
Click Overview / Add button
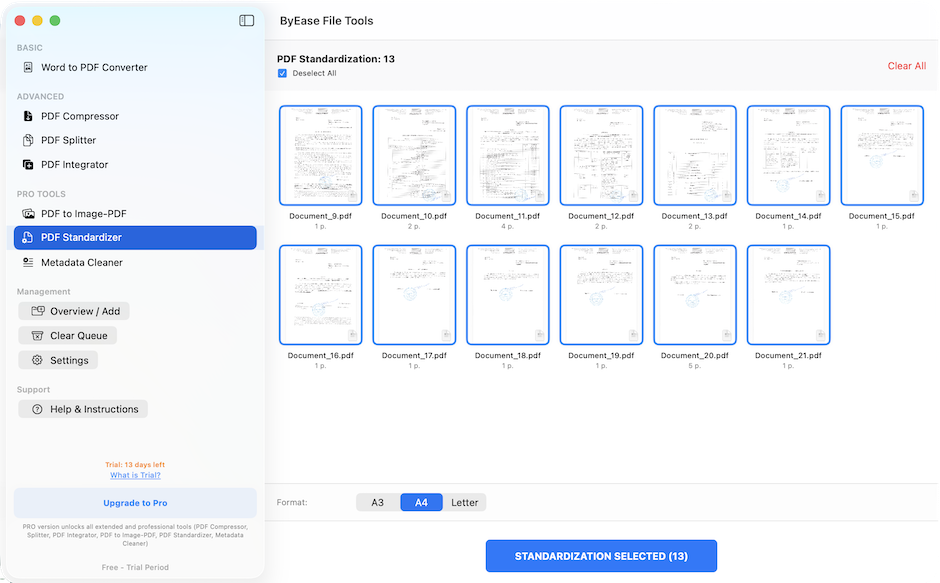74,311
